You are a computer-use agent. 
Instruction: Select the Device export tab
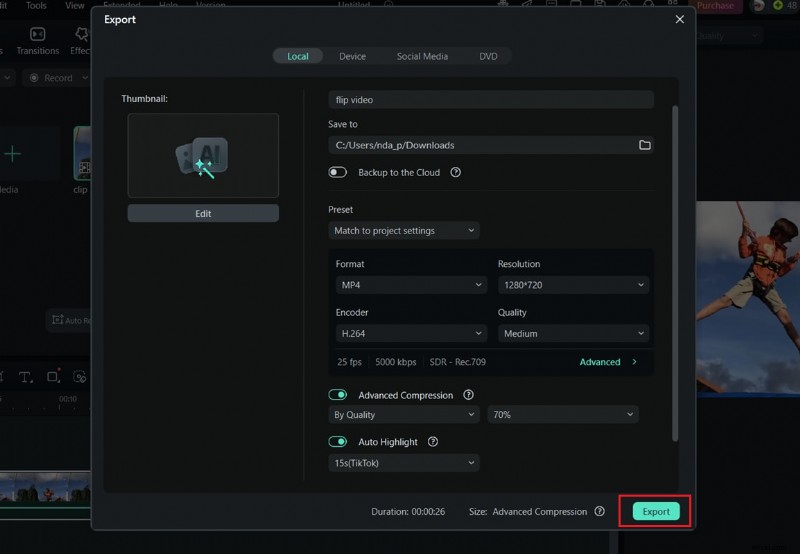352,56
